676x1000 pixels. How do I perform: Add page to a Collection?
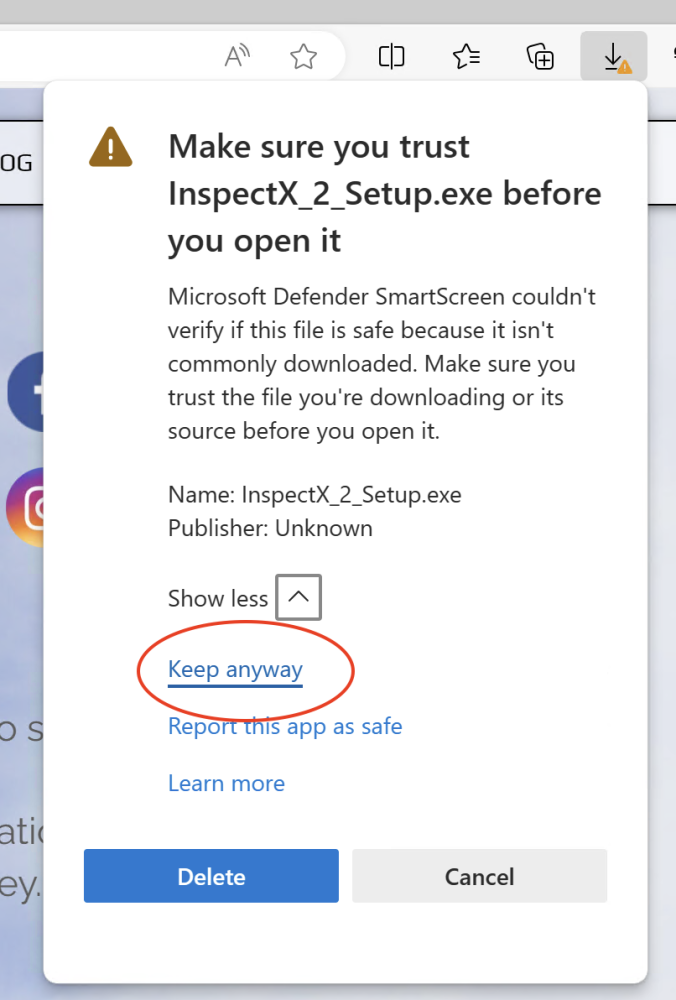tap(540, 56)
